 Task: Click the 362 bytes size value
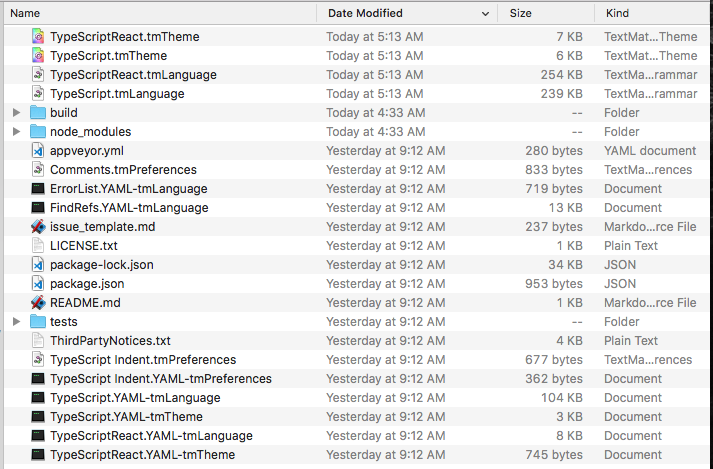tap(554, 379)
